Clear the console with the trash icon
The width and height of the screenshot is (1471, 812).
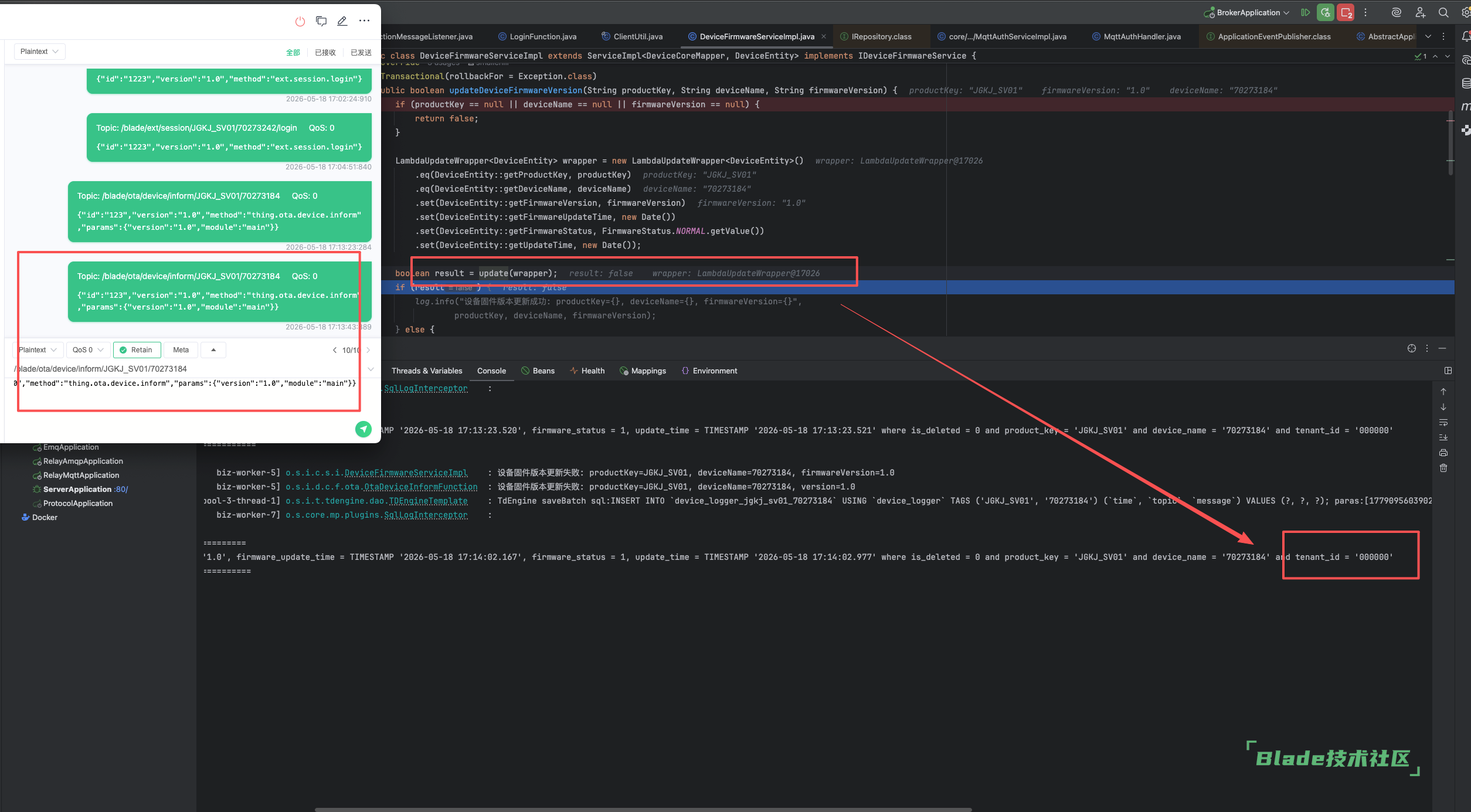tap(1443, 468)
